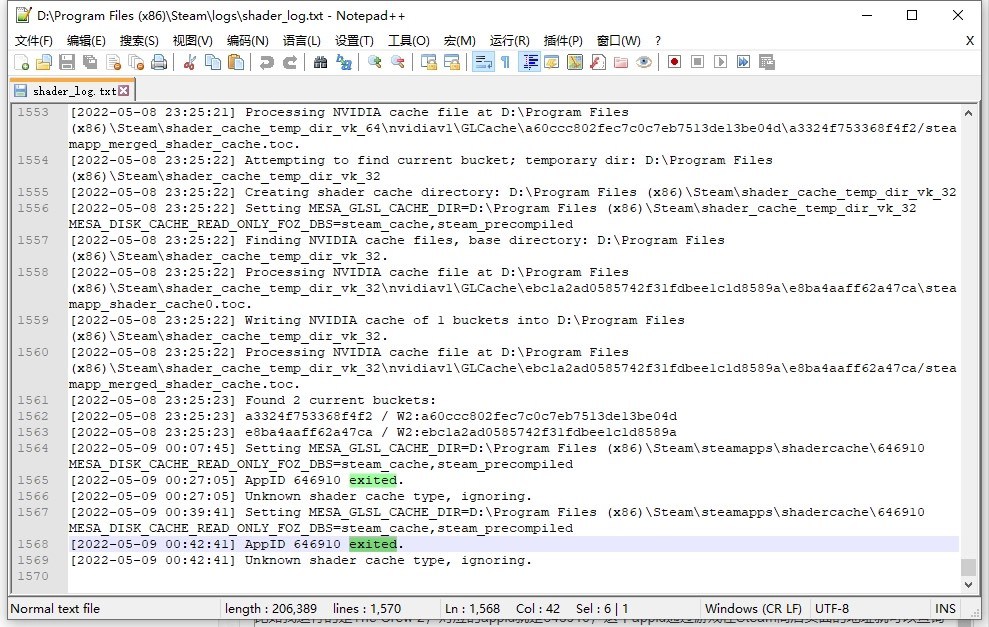Click line number 1561 in margin
This screenshot has height=627, width=989.
coord(33,401)
